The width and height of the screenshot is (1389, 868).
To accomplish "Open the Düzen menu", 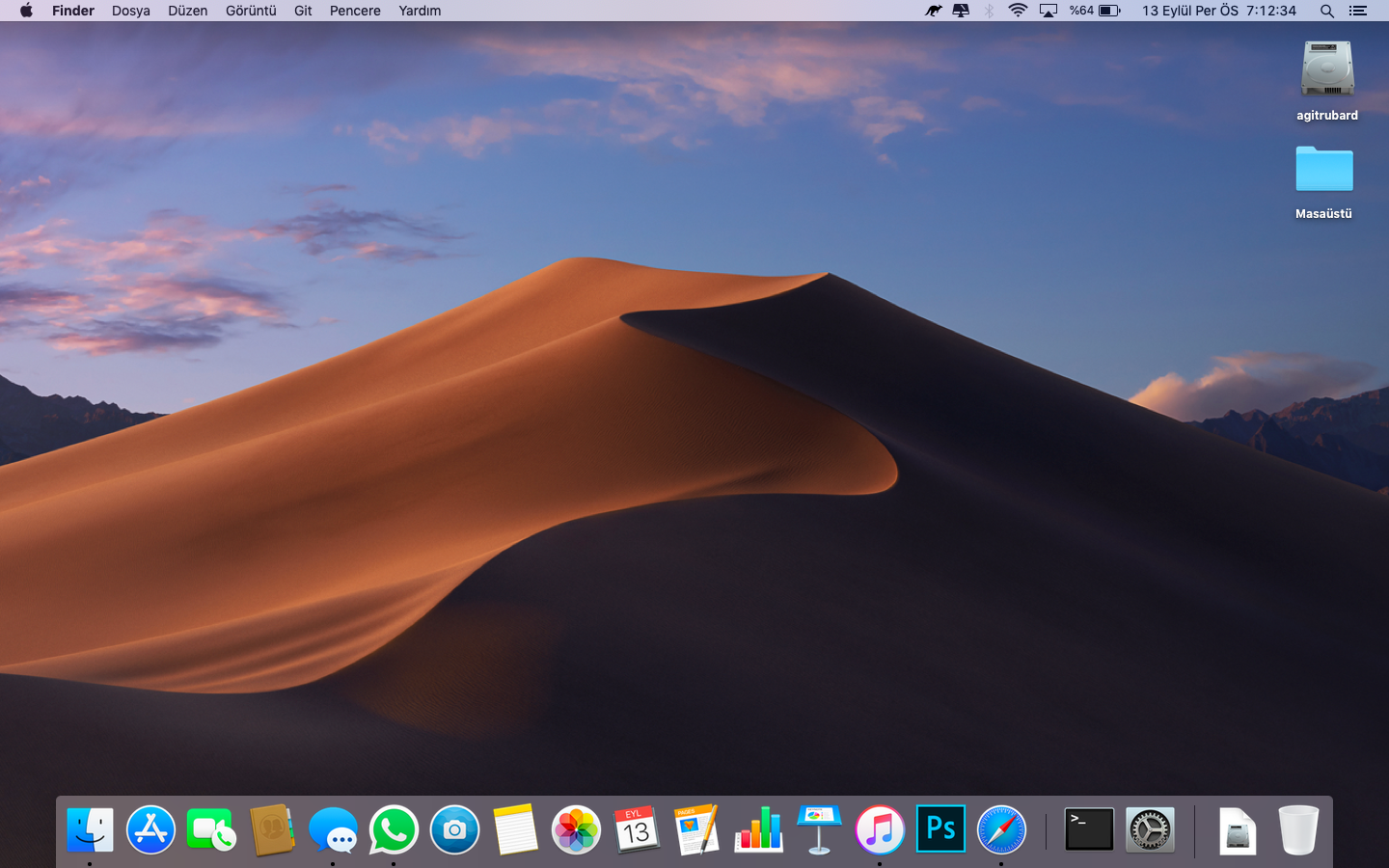I will (188, 11).
